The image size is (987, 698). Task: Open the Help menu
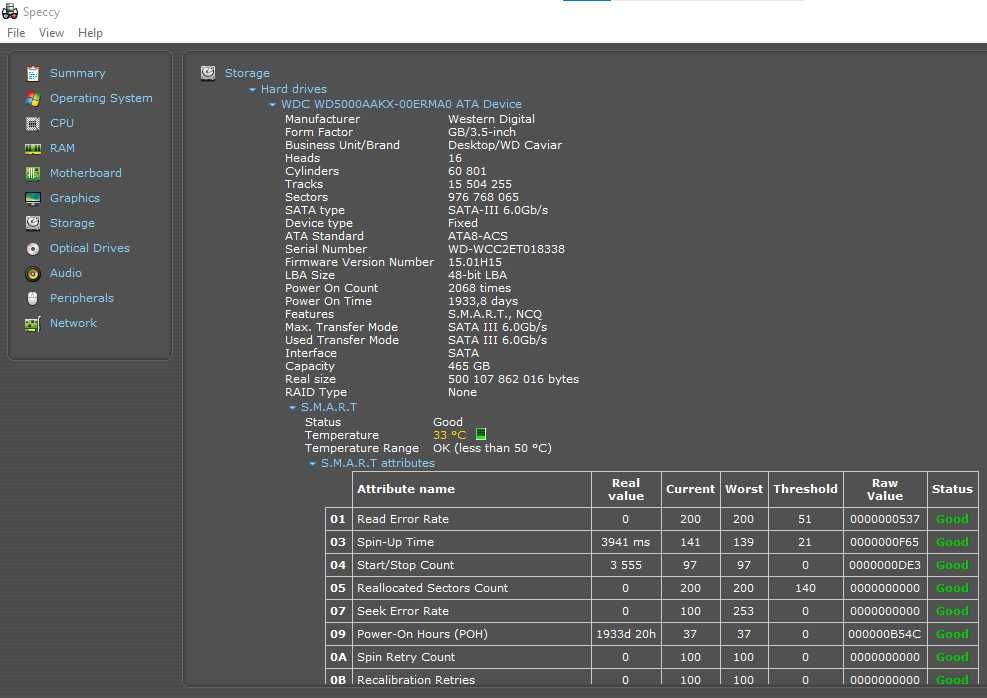coord(90,33)
